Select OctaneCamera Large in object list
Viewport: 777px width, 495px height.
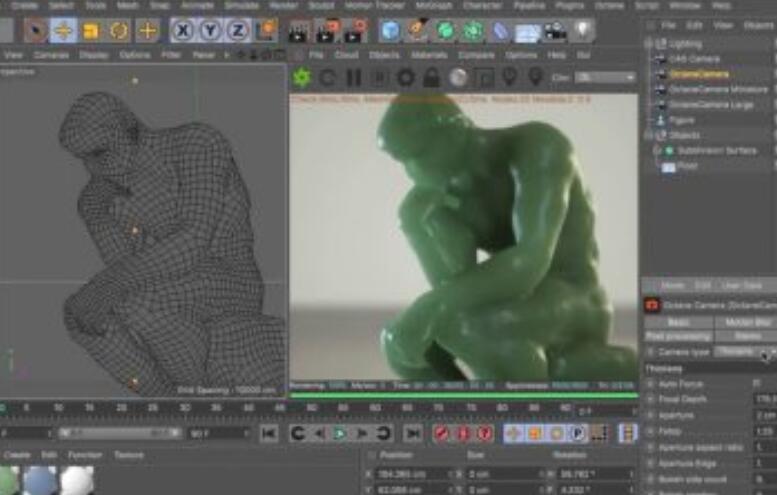(711, 105)
